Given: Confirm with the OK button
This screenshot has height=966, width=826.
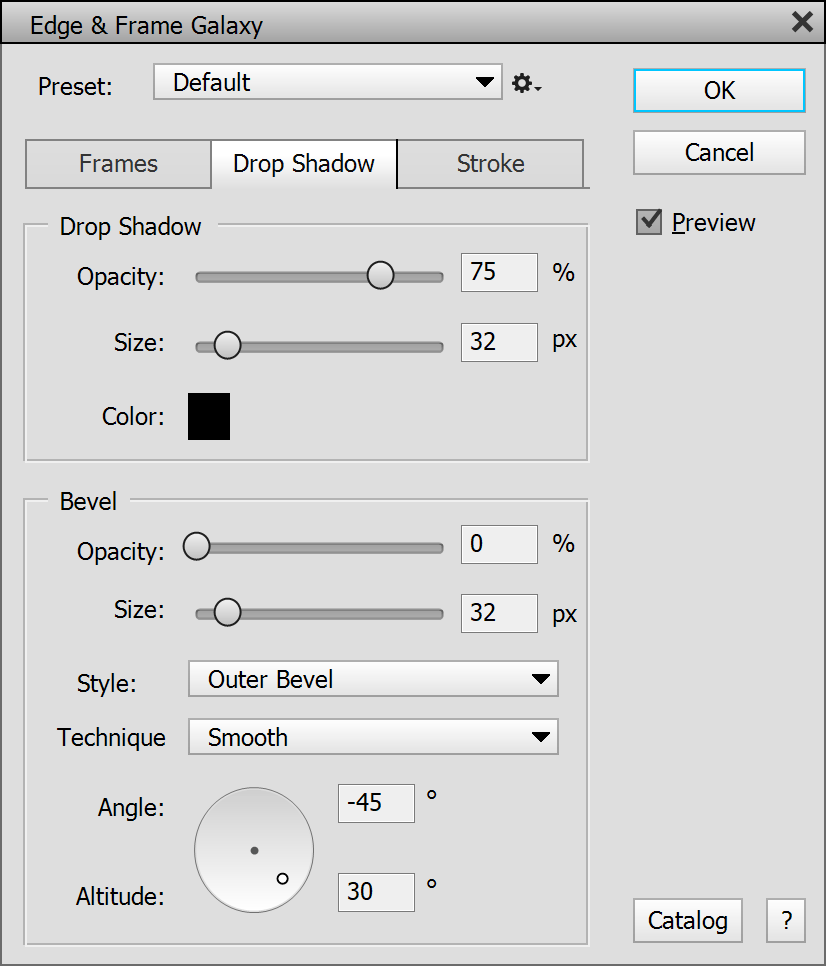Looking at the screenshot, I should pyautogui.click(x=719, y=91).
